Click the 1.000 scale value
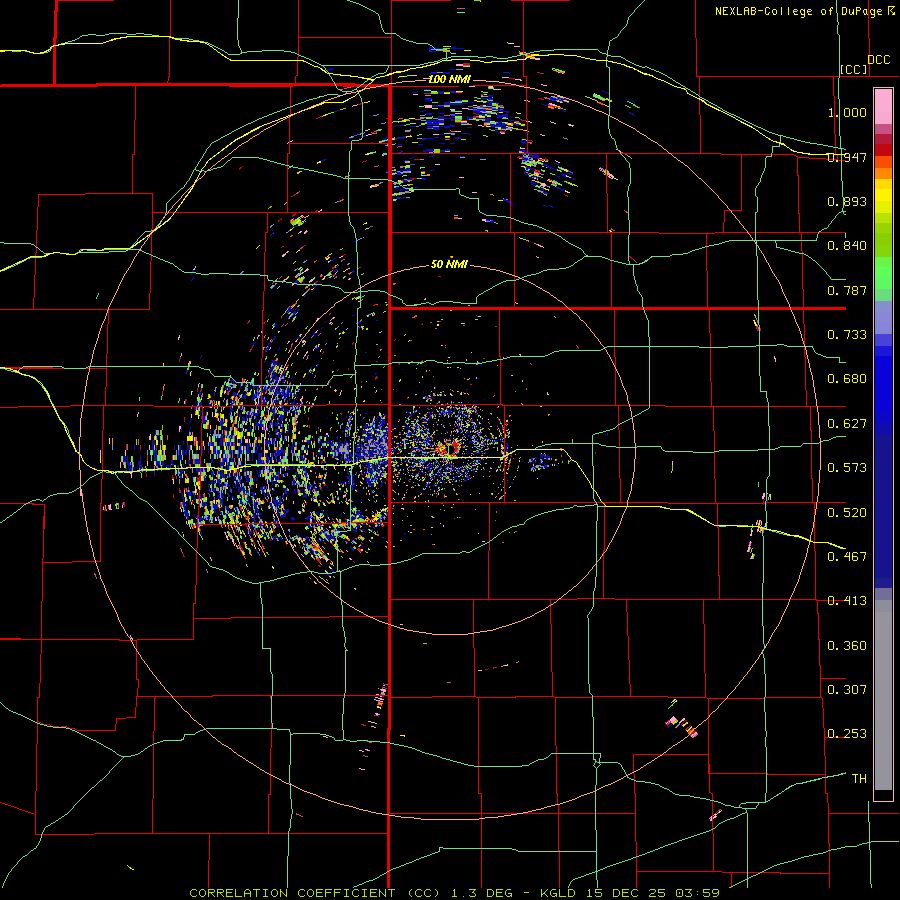This screenshot has width=900, height=900. point(847,112)
